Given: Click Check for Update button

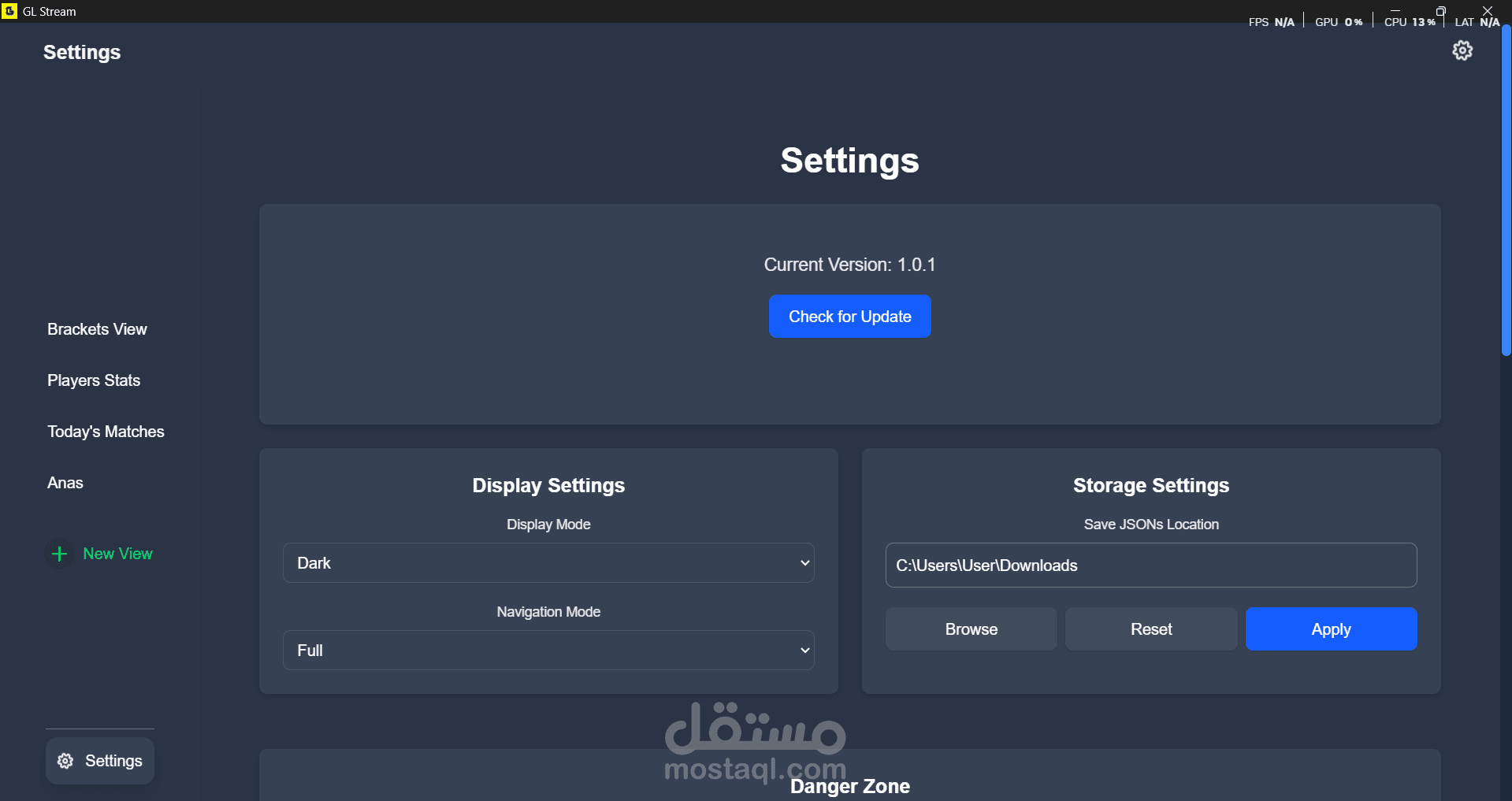Looking at the screenshot, I should point(850,317).
